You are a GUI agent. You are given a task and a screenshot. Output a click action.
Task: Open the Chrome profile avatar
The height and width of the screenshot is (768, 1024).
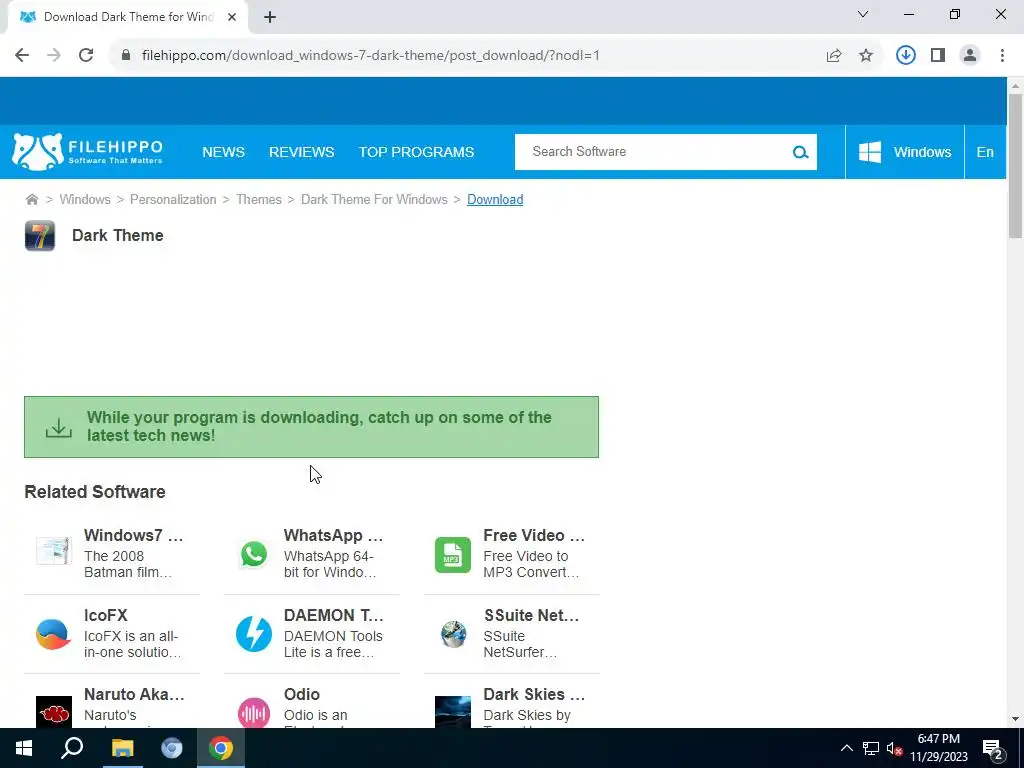[x=970, y=56]
